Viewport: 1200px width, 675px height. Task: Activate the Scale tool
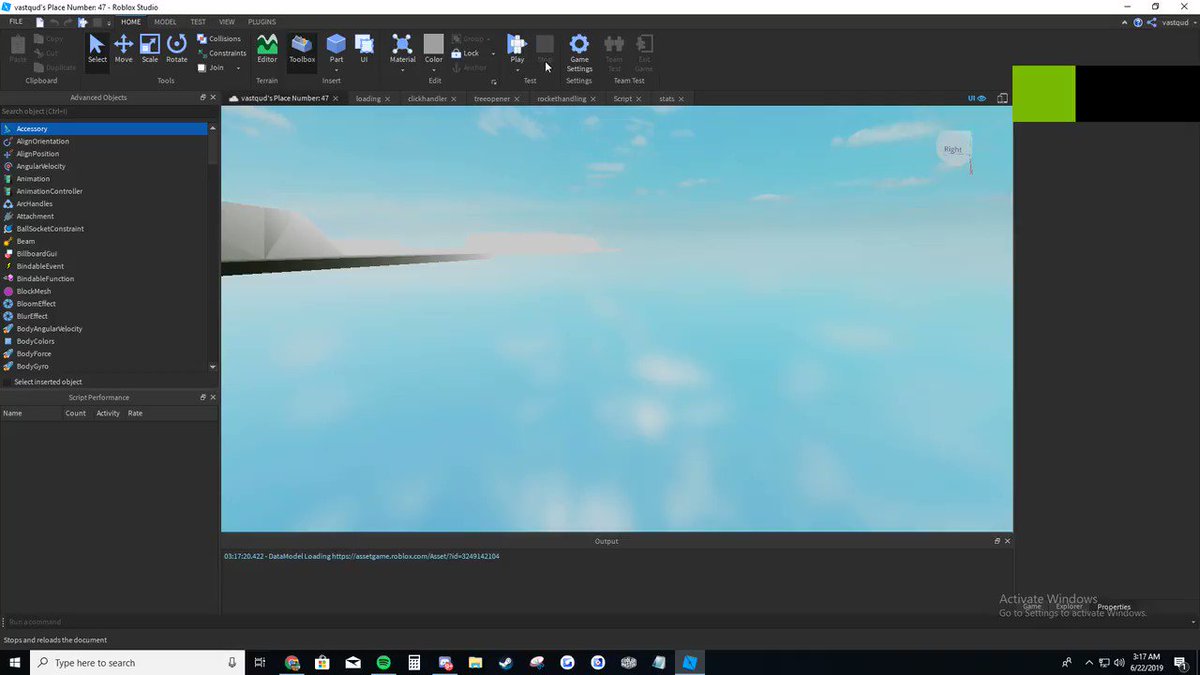point(150,49)
